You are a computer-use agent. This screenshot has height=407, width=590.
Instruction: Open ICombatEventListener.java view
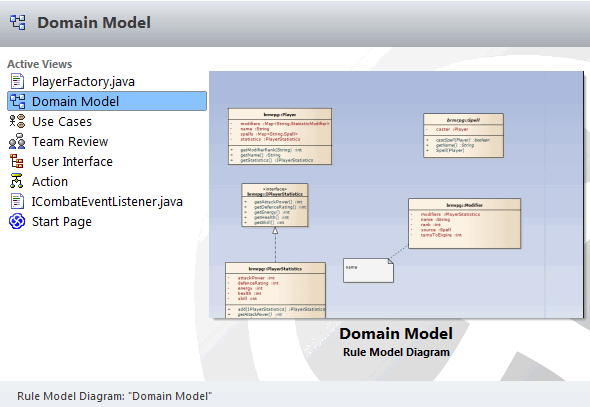pos(107,201)
